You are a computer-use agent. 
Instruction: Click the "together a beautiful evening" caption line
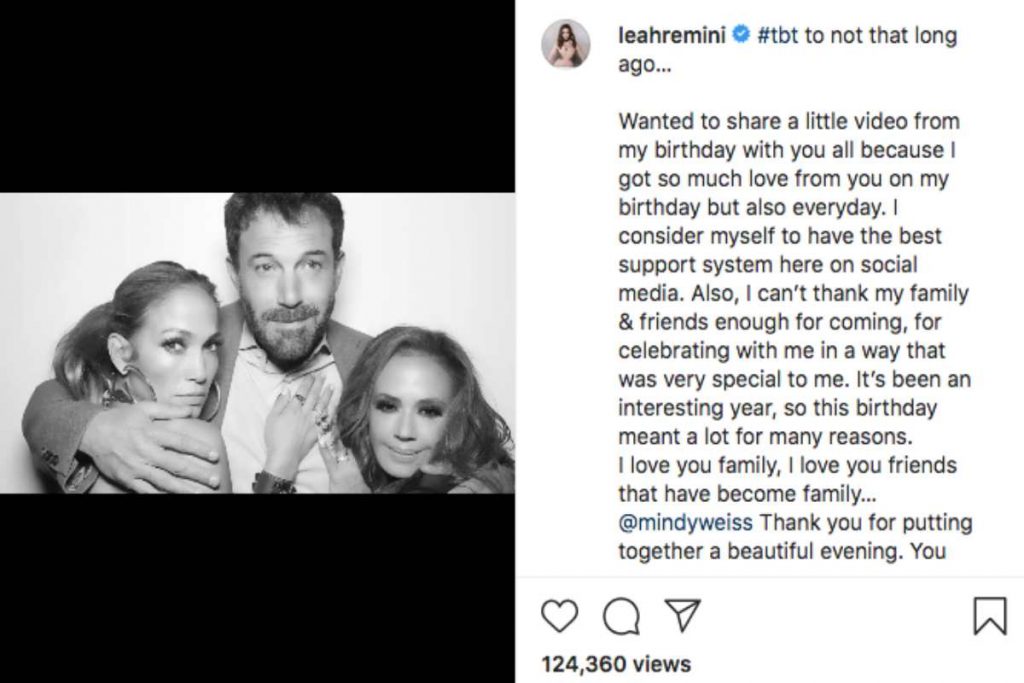coord(781,551)
